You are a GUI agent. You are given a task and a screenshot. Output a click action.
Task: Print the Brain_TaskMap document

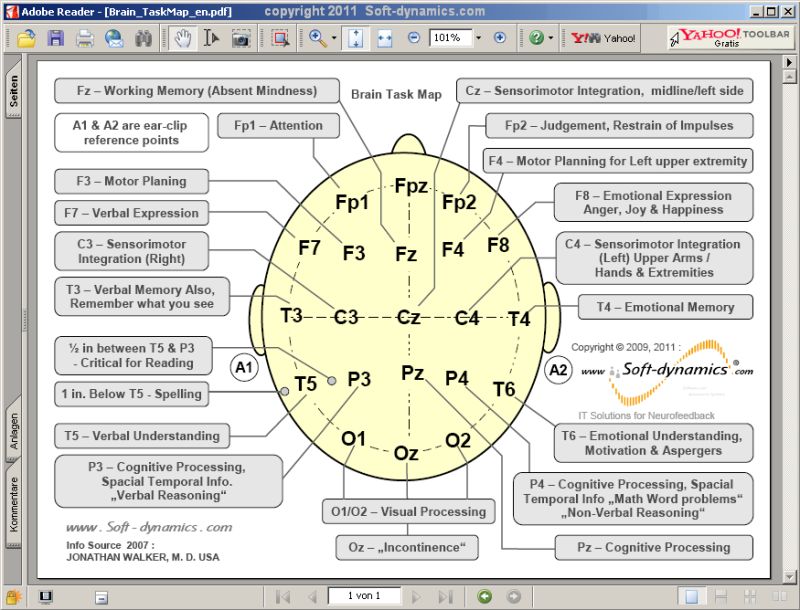click(84, 38)
